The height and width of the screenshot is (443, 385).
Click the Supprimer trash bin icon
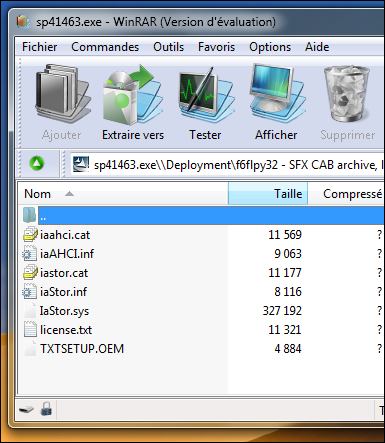pos(347,94)
